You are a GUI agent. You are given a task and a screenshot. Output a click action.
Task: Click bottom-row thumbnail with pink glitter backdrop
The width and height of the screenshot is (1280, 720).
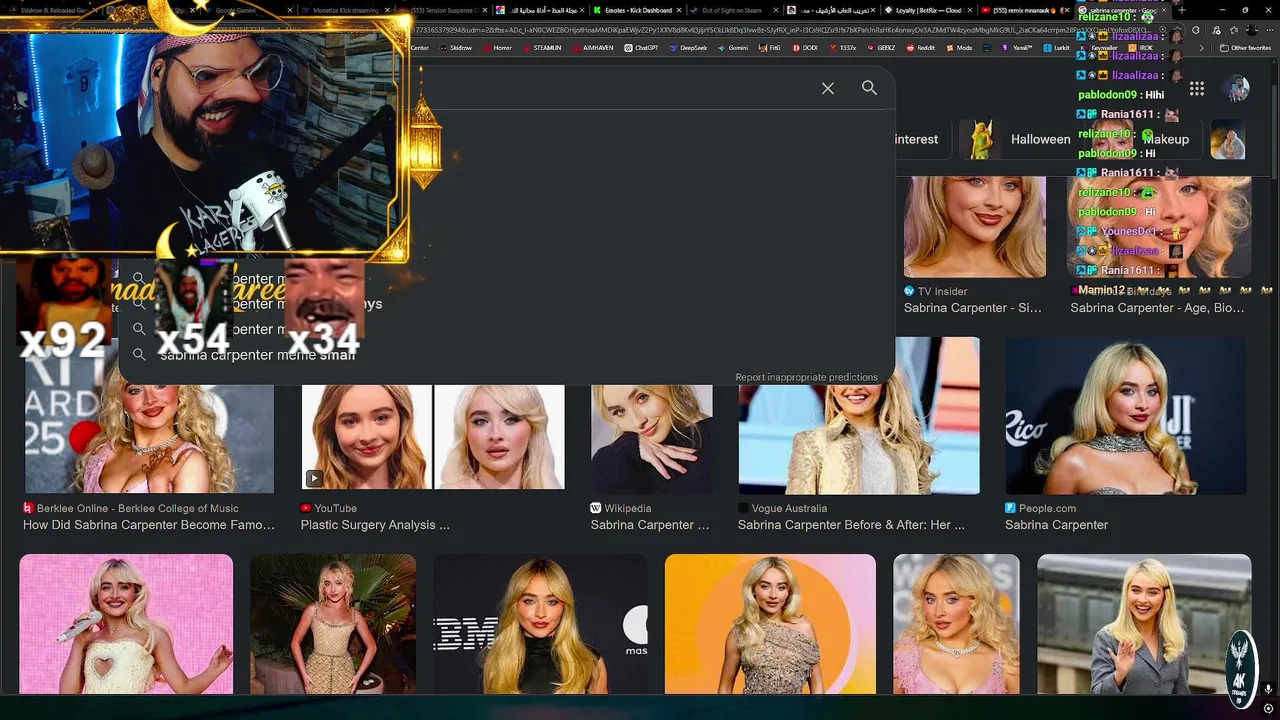(126, 624)
